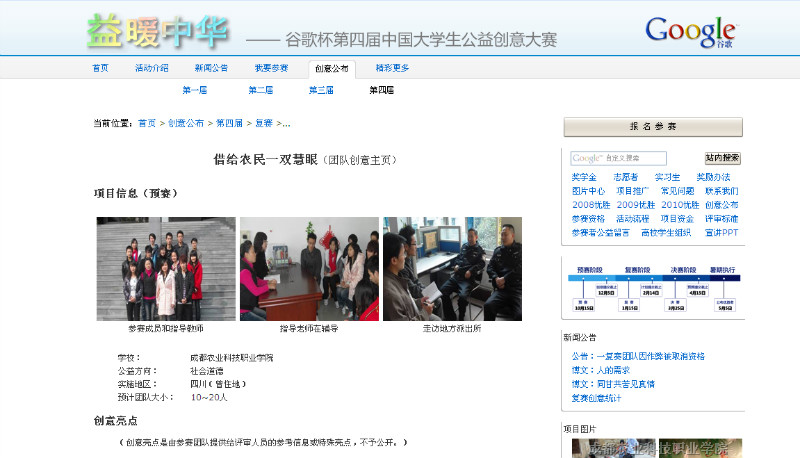Viewport: 800px width, 458px height.
Task: Open the 奖学金 link
Action: [584, 177]
